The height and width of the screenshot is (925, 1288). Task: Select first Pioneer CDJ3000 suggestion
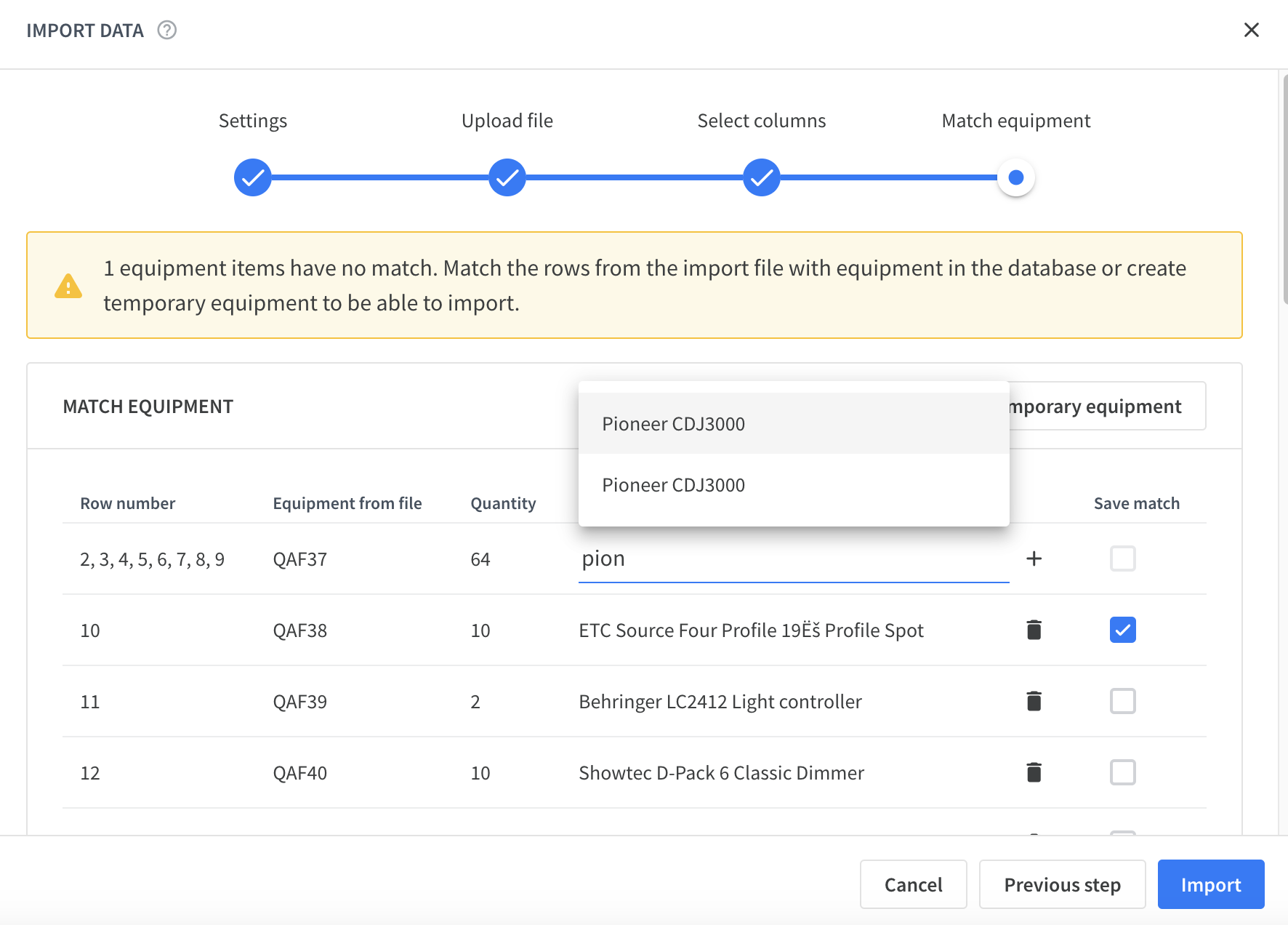tap(794, 424)
